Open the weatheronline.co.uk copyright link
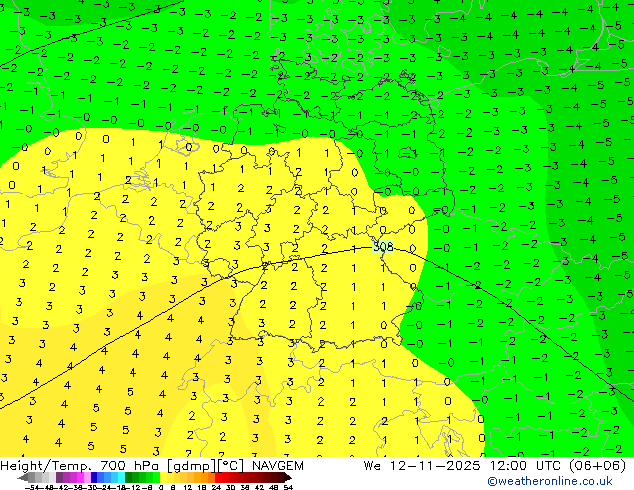The height and width of the screenshot is (490, 634). (550, 481)
